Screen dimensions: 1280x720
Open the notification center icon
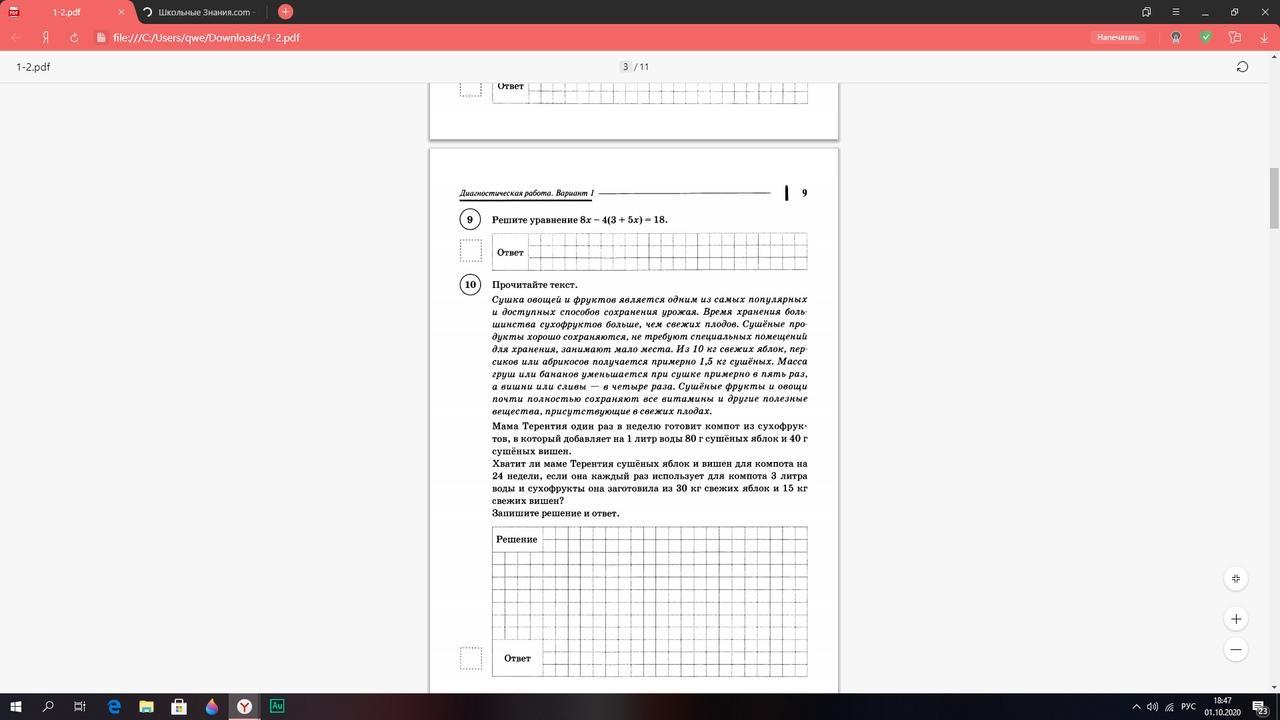[x=1260, y=707]
